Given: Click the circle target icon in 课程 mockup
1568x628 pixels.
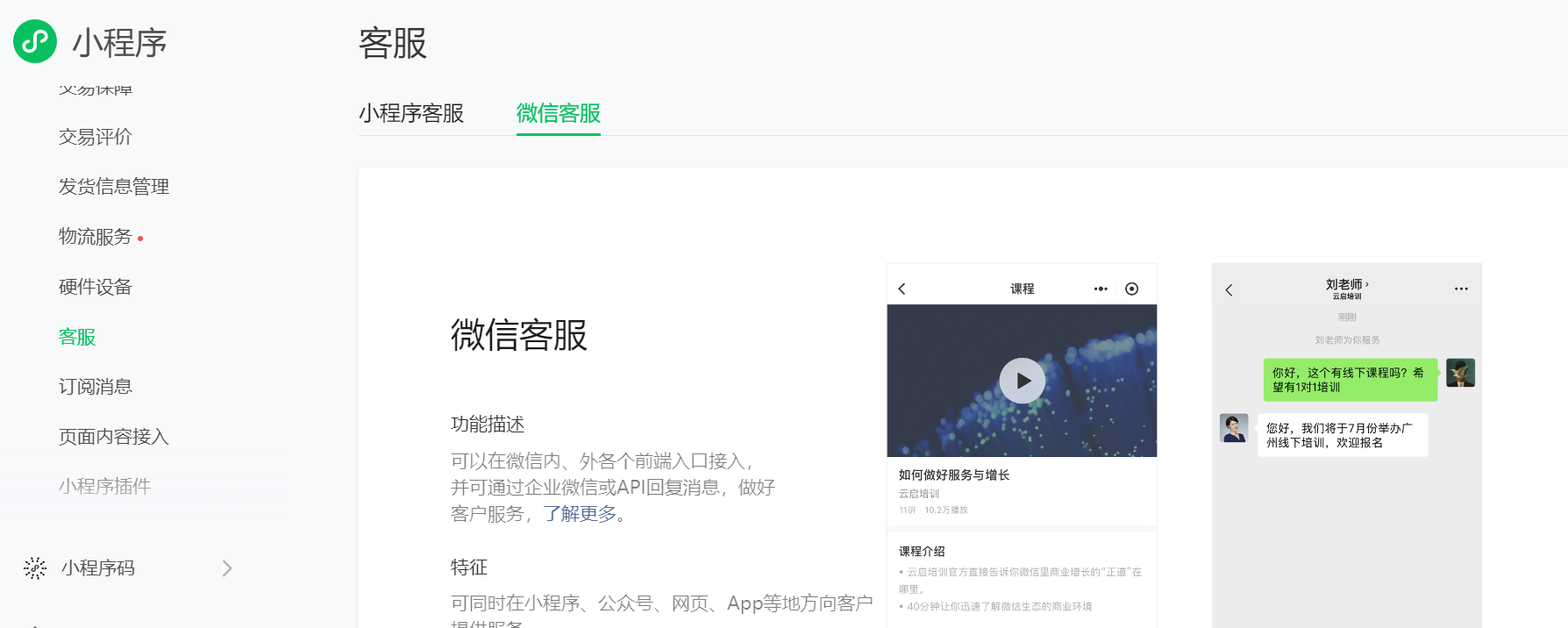Looking at the screenshot, I should 1132,289.
